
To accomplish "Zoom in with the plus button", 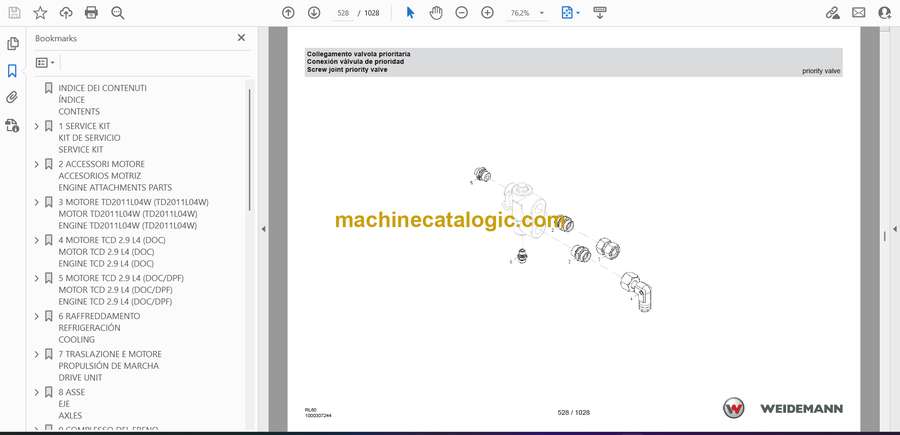I will [487, 13].
